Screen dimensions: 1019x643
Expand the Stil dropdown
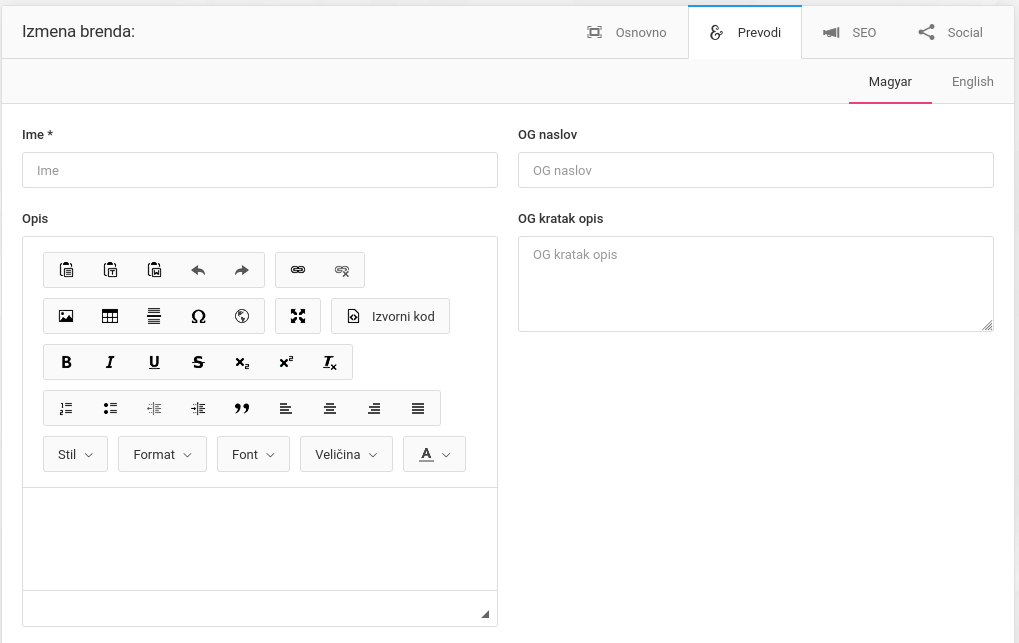point(75,454)
